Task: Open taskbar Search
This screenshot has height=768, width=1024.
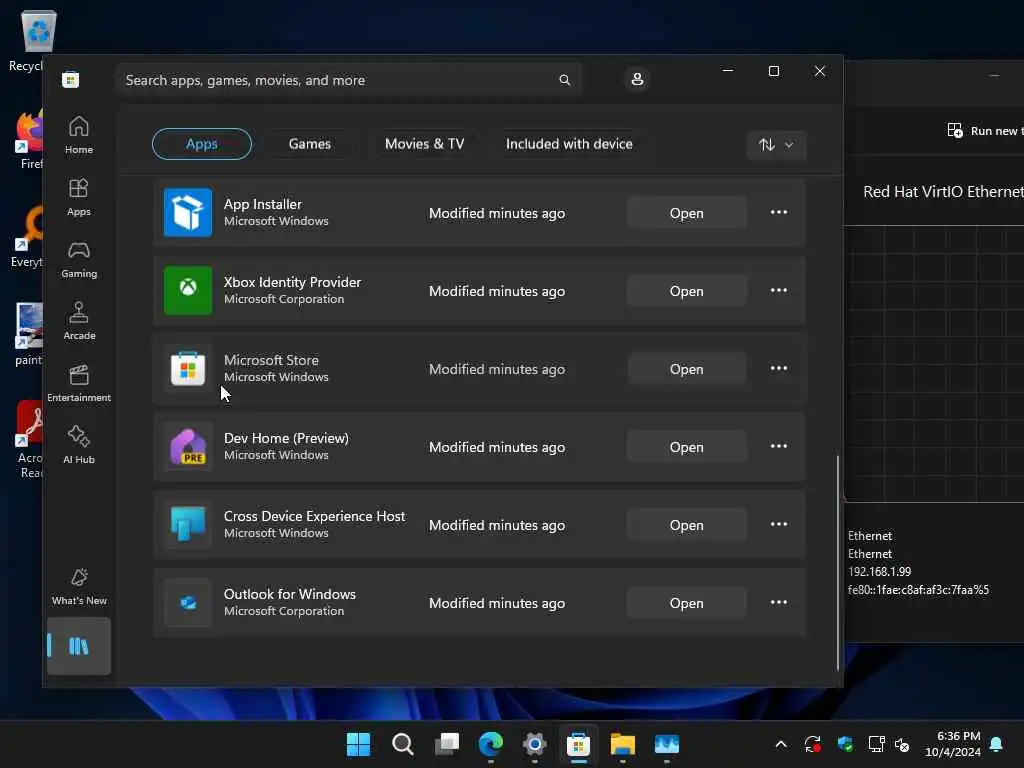Action: point(402,744)
